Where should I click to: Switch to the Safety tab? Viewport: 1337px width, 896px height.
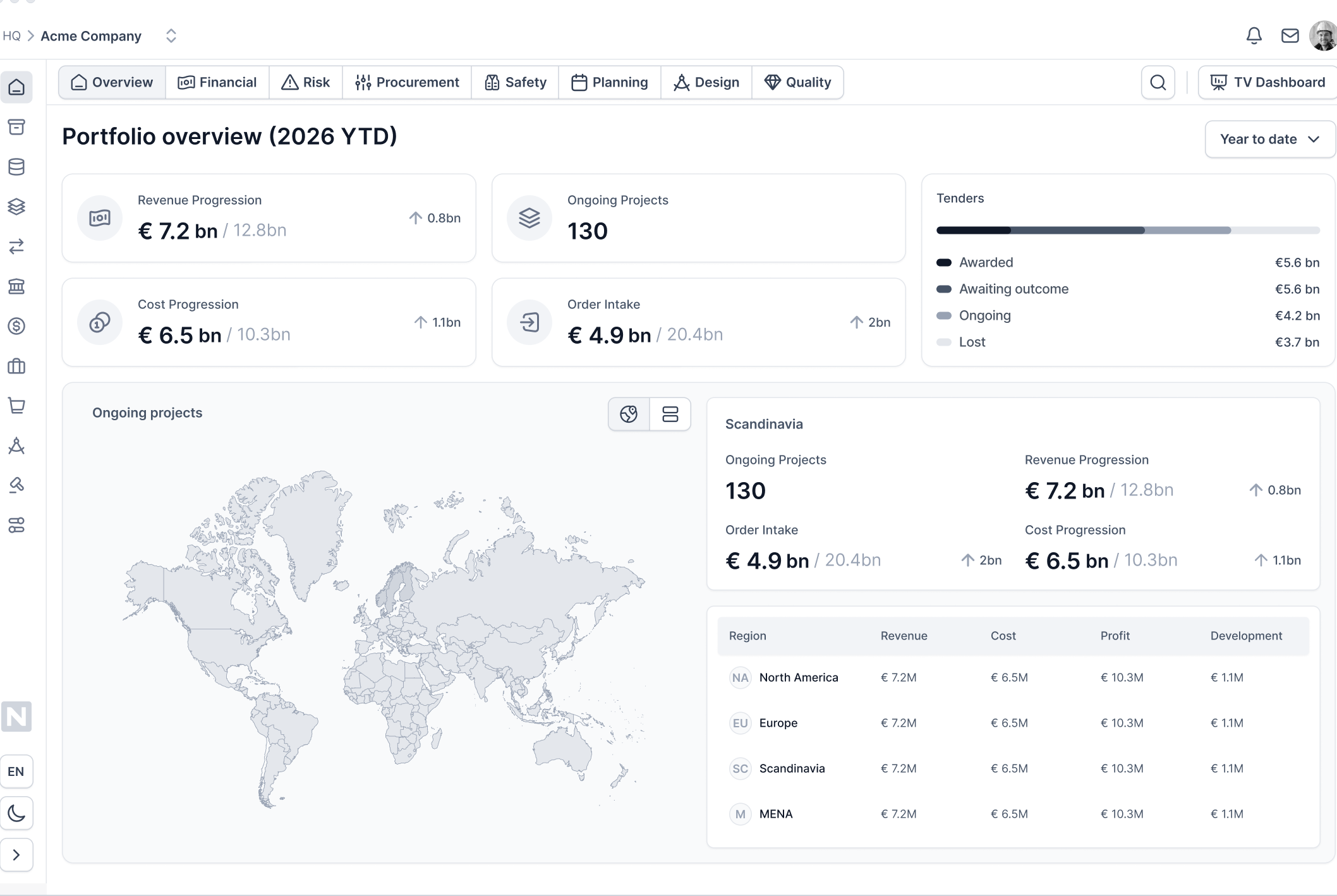(x=515, y=83)
